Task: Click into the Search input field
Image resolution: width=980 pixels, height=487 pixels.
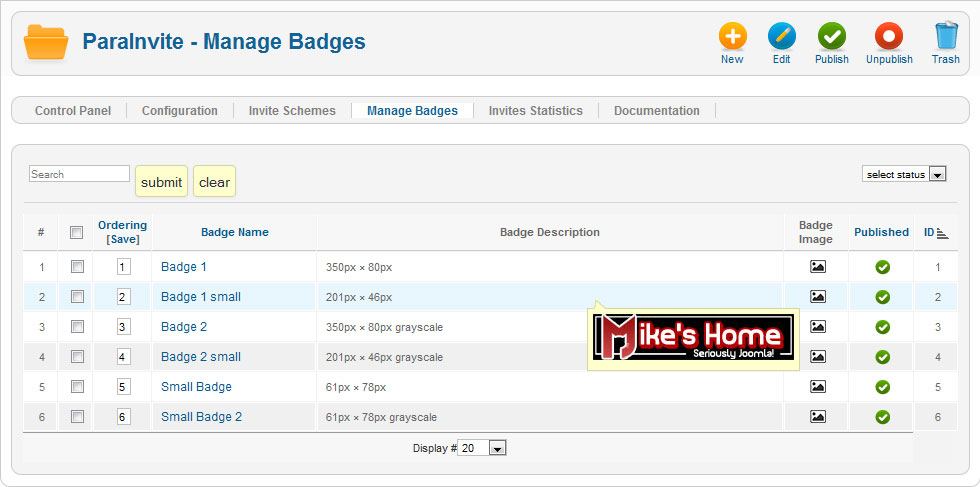Action: tap(79, 174)
